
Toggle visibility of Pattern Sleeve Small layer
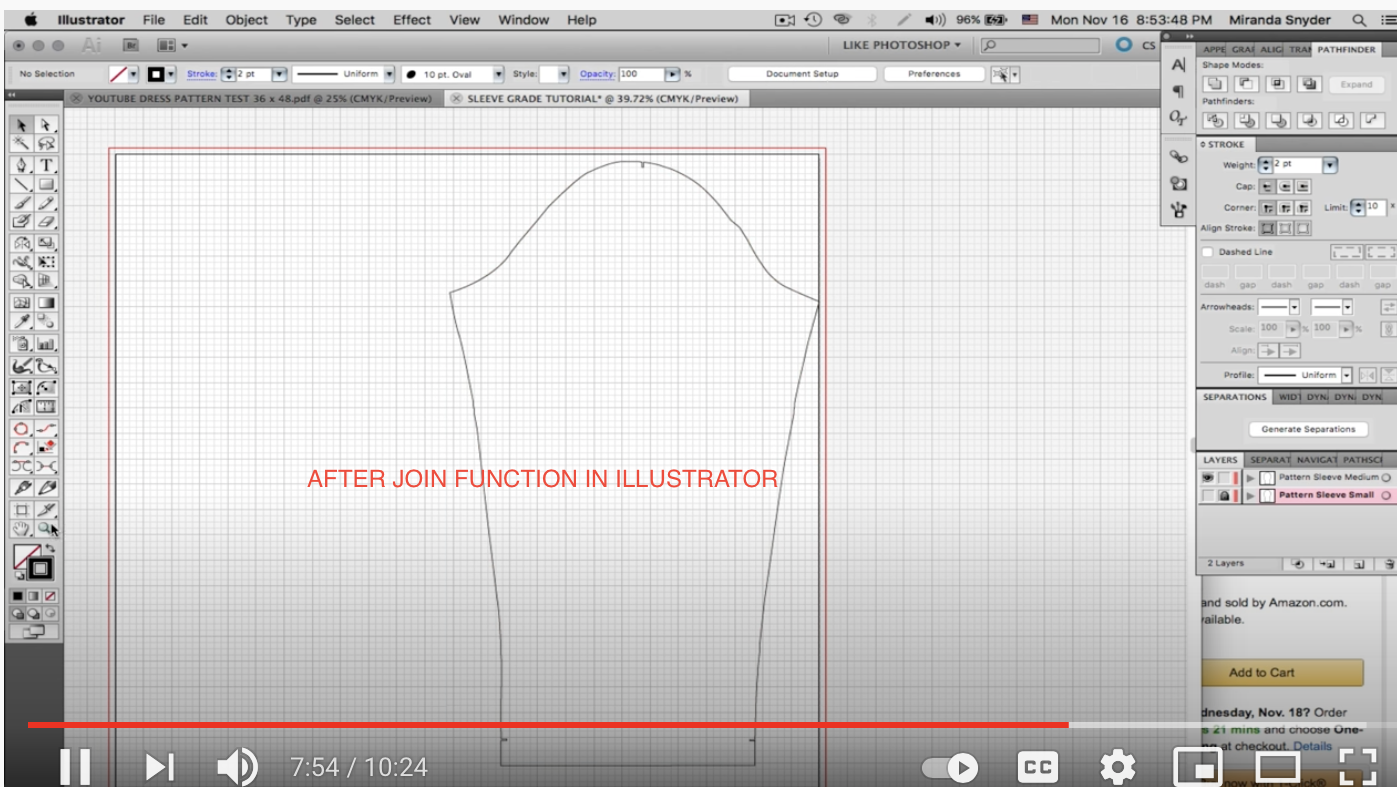pyautogui.click(x=1208, y=495)
